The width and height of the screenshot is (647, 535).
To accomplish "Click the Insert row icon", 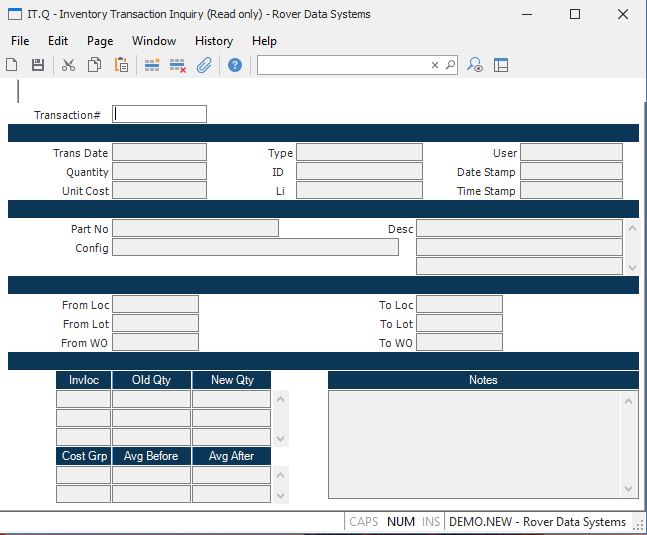I will point(152,65).
